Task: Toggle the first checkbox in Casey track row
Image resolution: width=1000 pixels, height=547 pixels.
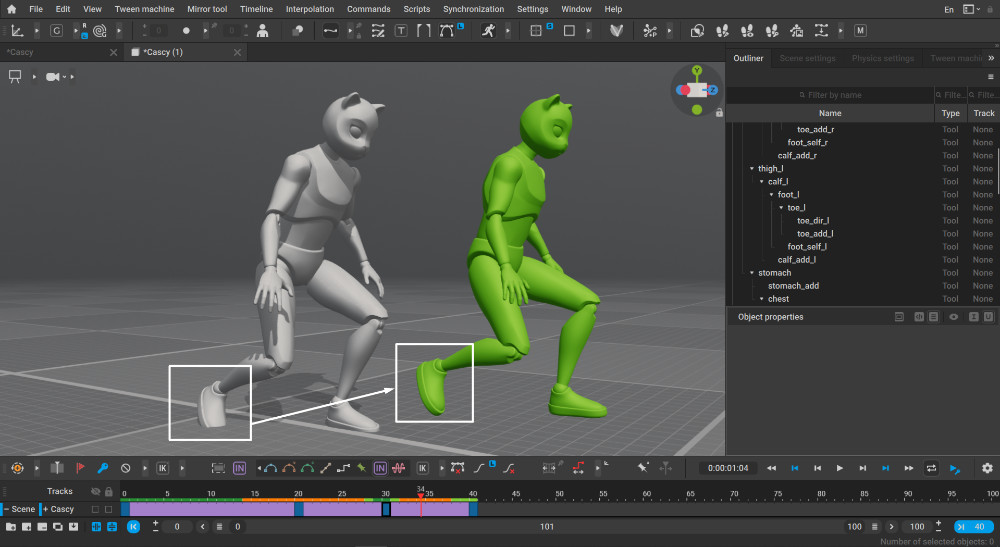Action: pos(96,509)
